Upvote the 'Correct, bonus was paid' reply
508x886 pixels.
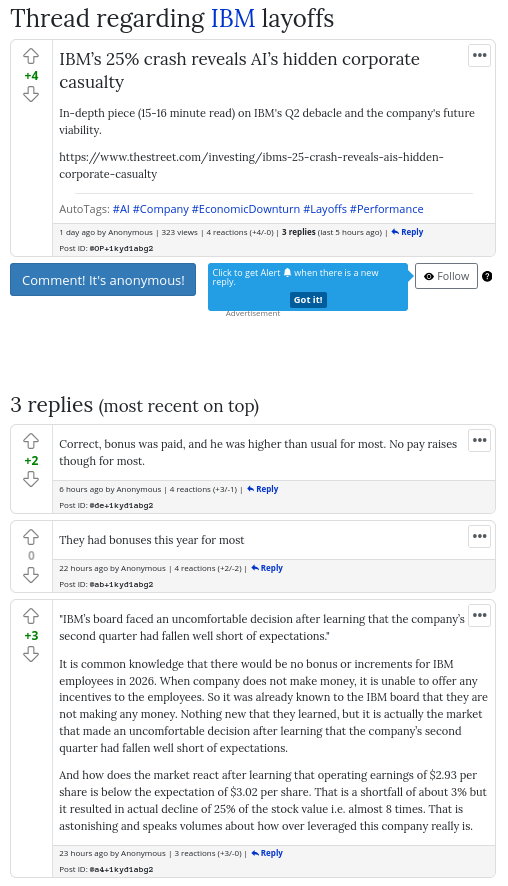[x=31, y=441]
